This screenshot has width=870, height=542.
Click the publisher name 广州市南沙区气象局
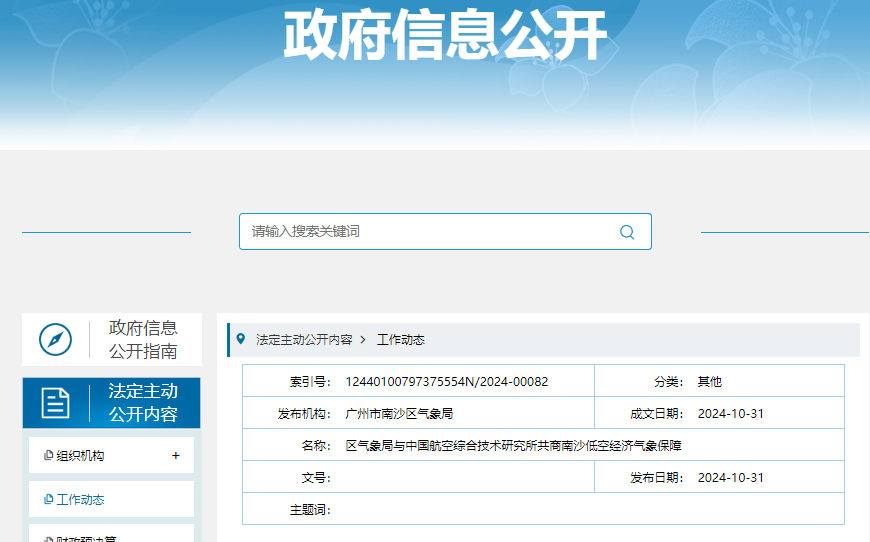[x=399, y=414]
